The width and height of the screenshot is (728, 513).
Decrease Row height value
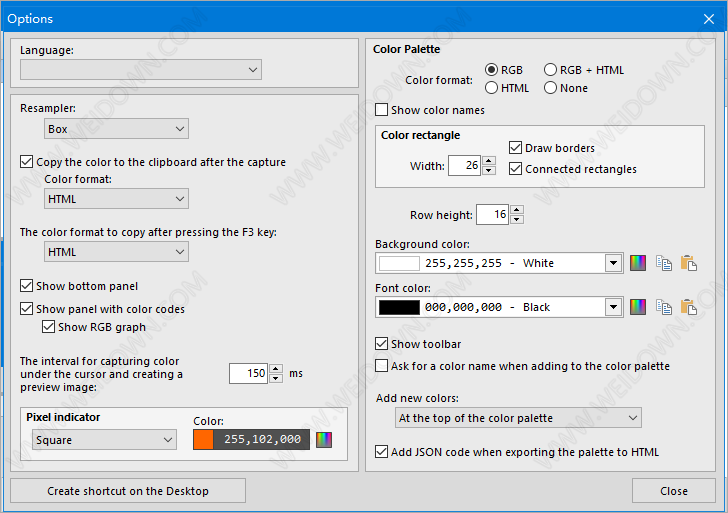[x=517, y=219]
